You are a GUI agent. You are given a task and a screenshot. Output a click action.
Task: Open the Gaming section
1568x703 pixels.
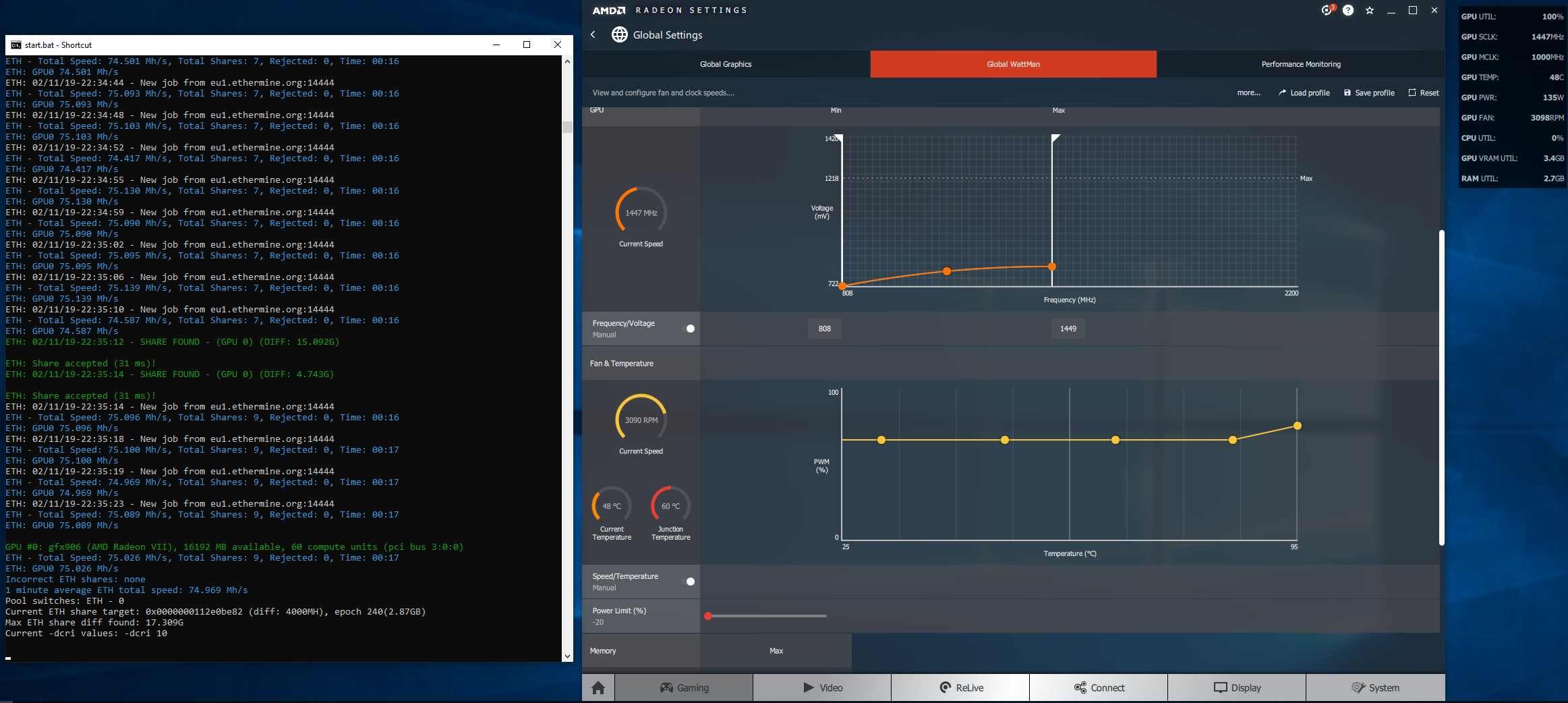(684, 687)
